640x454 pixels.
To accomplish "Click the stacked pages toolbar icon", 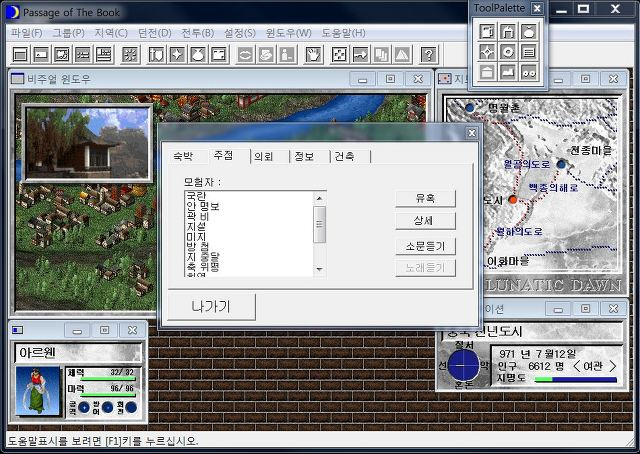I will click(381, 54).
